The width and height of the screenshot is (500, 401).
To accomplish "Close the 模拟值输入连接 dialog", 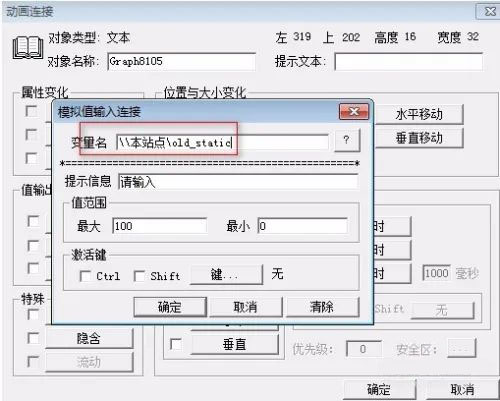I will (354, 111).
